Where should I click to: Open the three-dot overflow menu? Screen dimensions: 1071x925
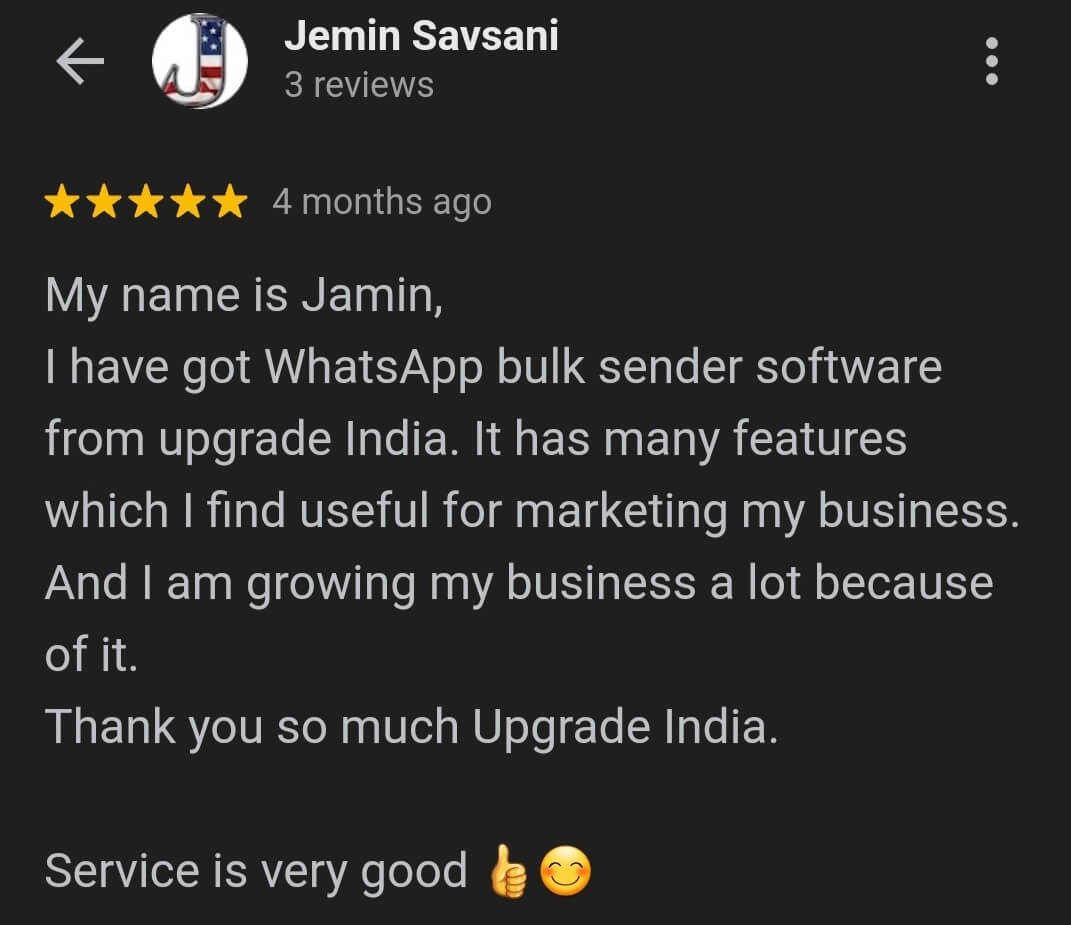pyautogui.click(x=992, y=61)
